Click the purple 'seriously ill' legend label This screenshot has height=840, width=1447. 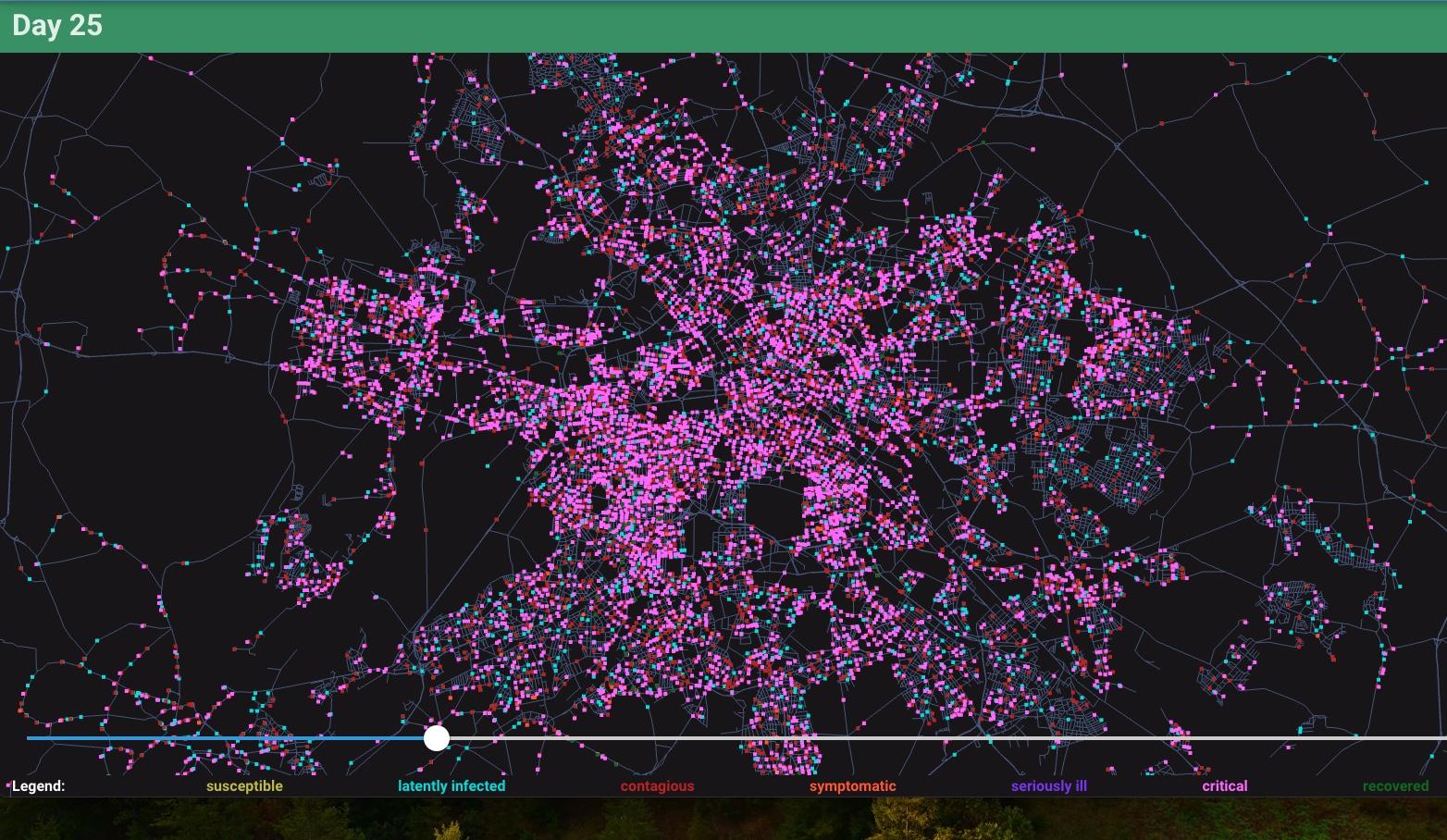click(1048, 786)
